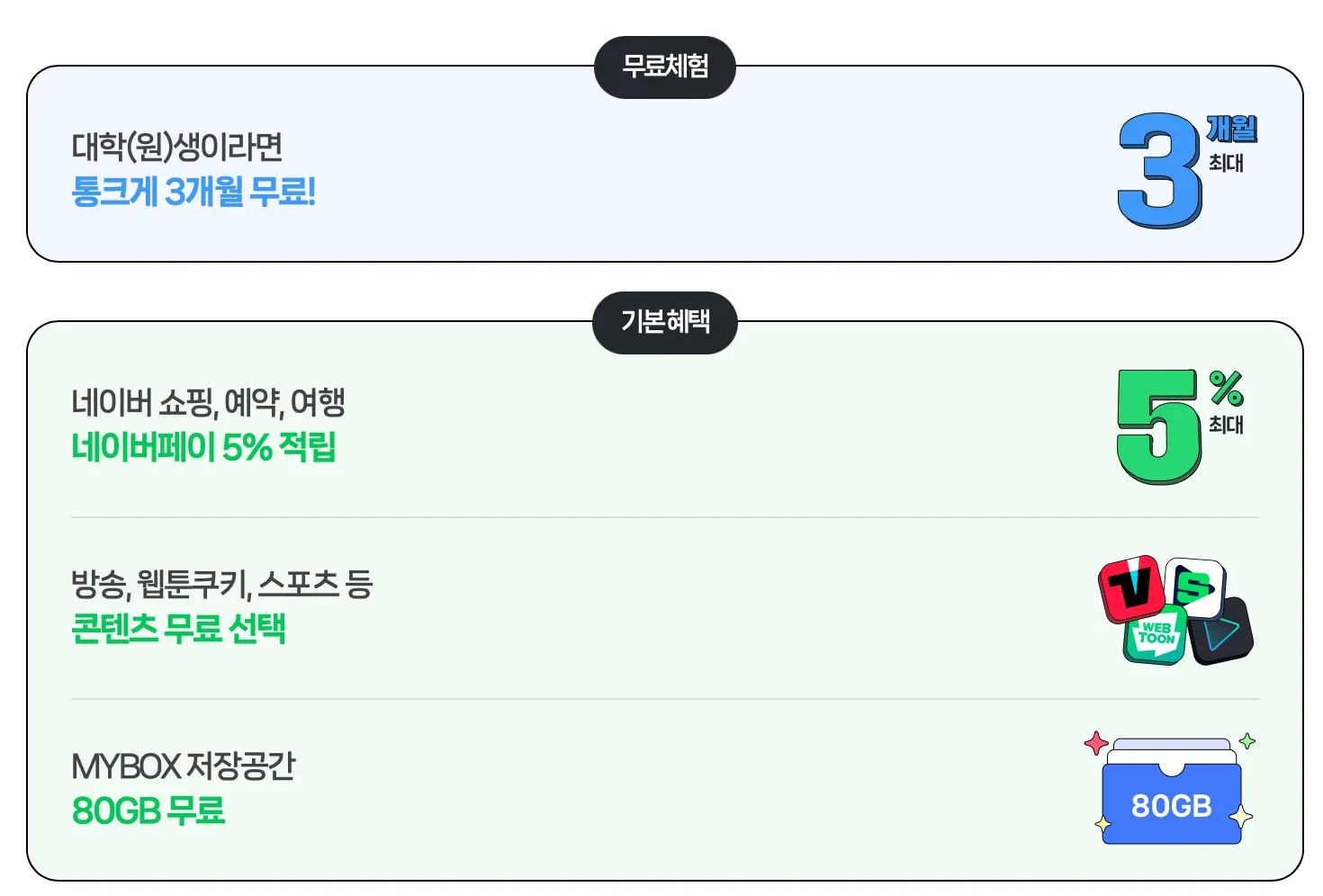Click the big green 5 graphic
Image resolution: width=1323 pixels, height=896 pixels.
coord(1157,426)
